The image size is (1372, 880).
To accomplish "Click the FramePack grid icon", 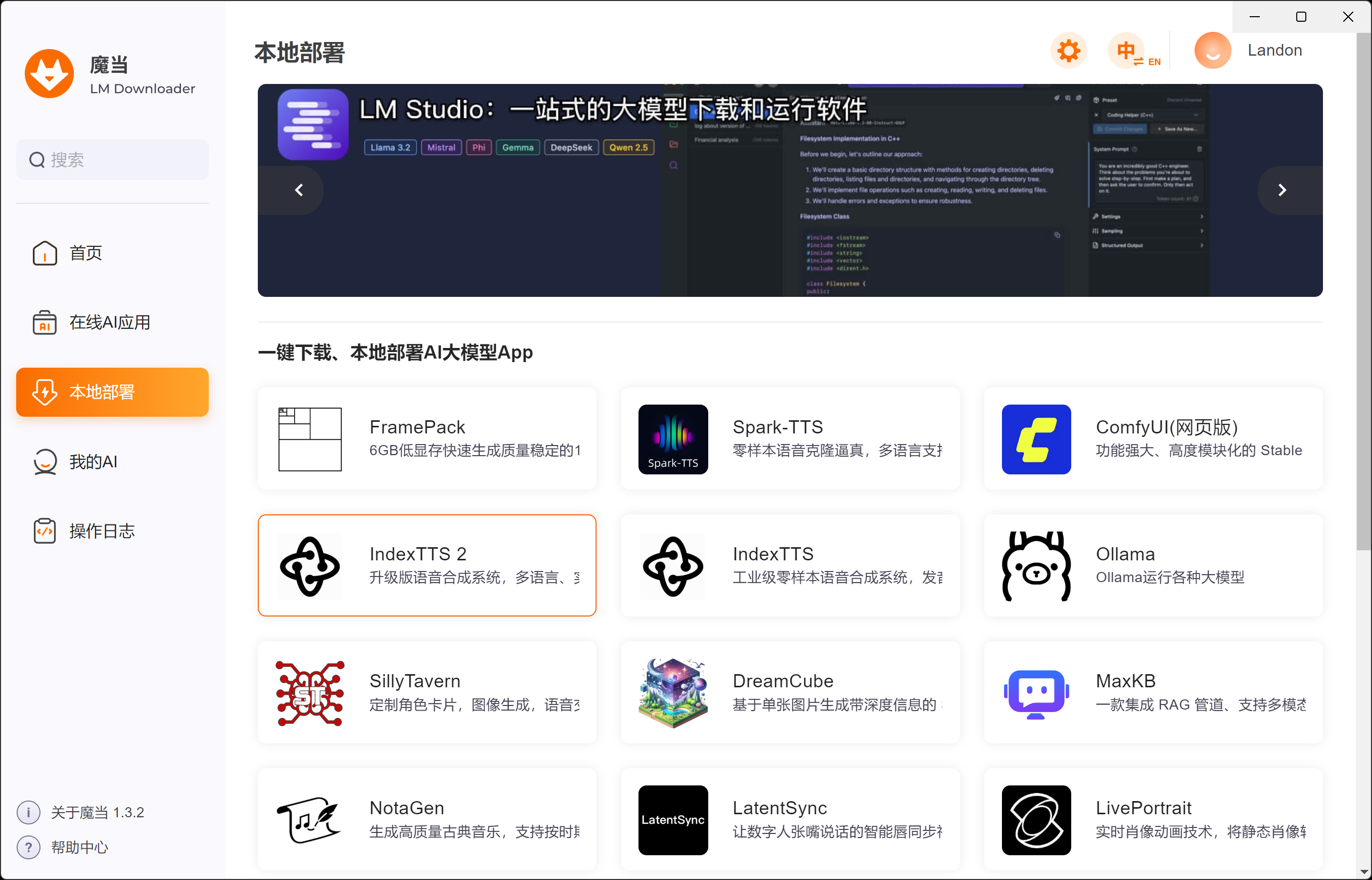I will (x=310, y=439).
